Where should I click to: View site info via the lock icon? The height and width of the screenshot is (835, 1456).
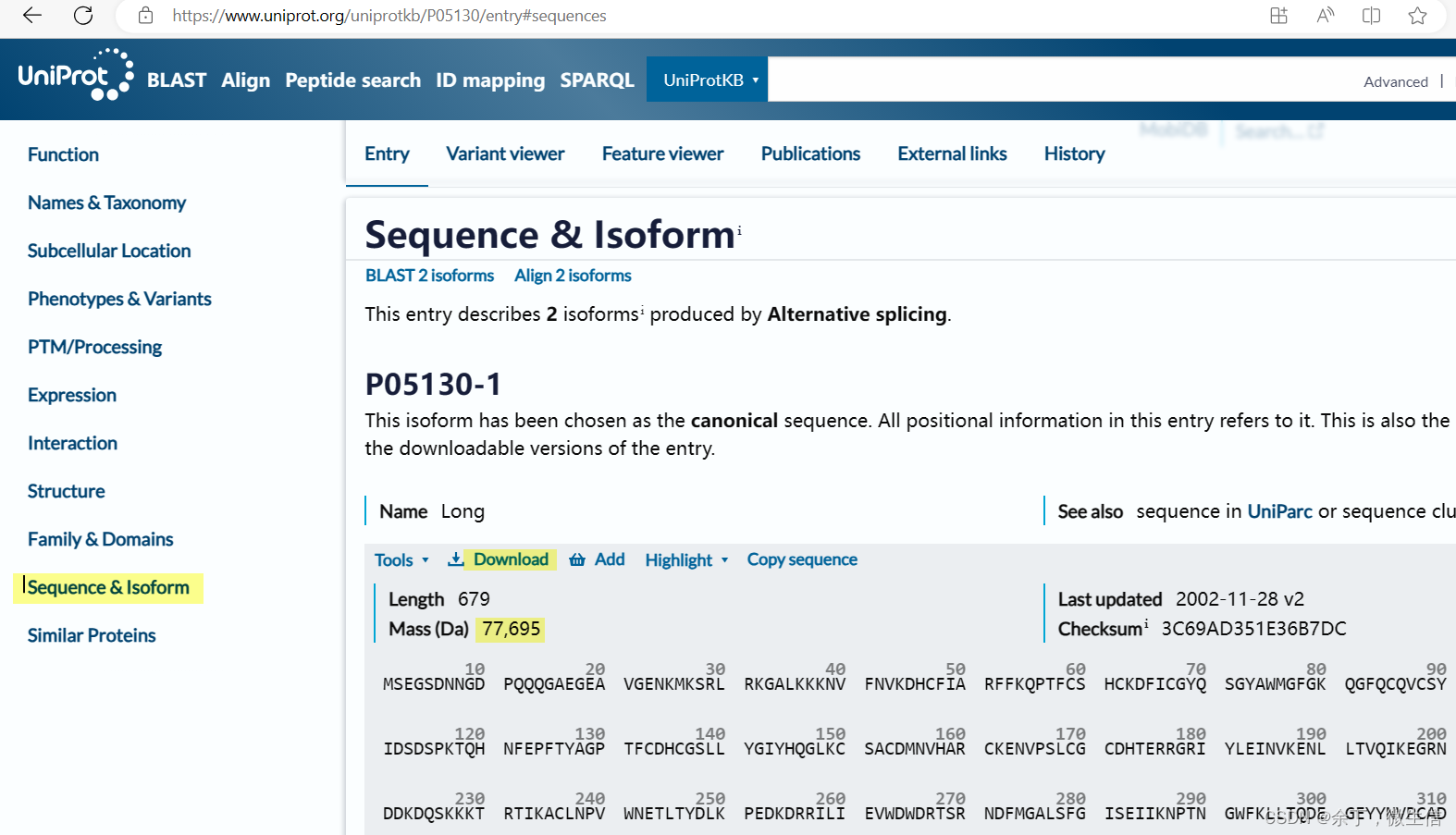point(145,15)
